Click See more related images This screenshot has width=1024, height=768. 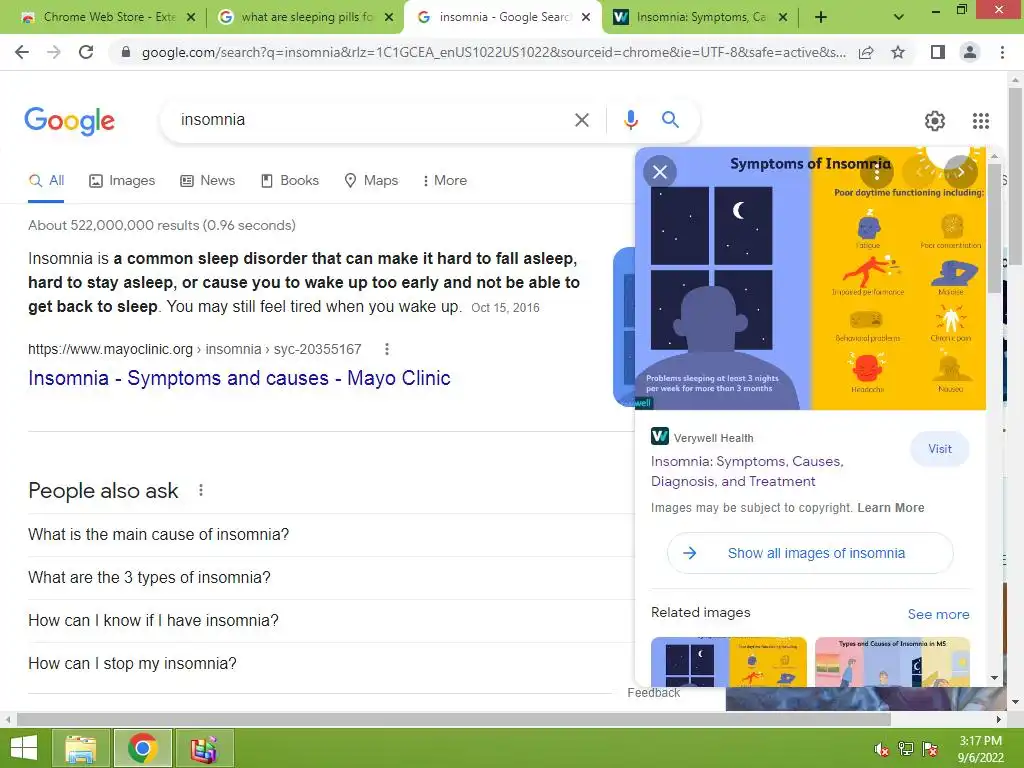click(938, 615)
